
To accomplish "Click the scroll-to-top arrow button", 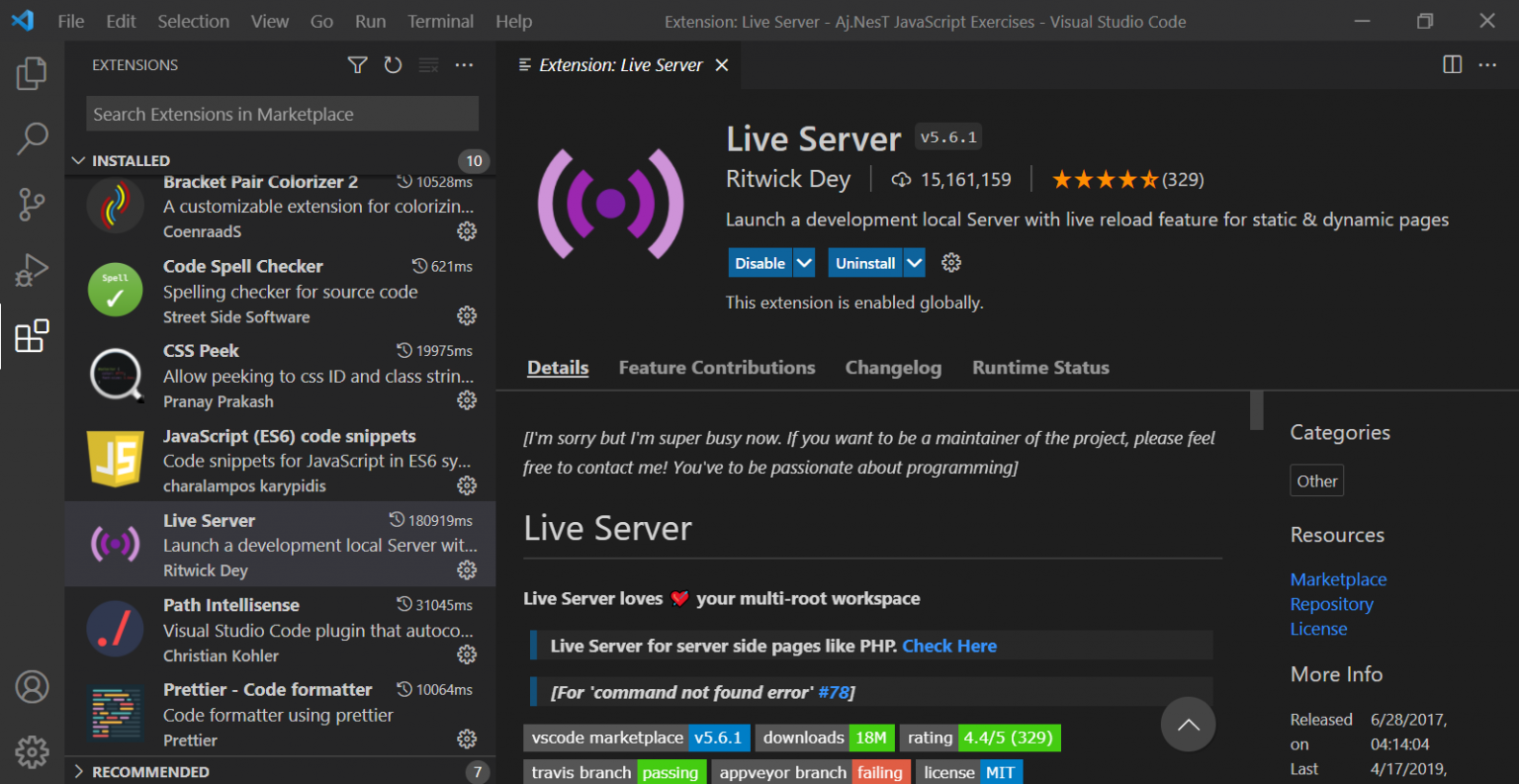I will pyautogui.click(x=1188, y=725).
